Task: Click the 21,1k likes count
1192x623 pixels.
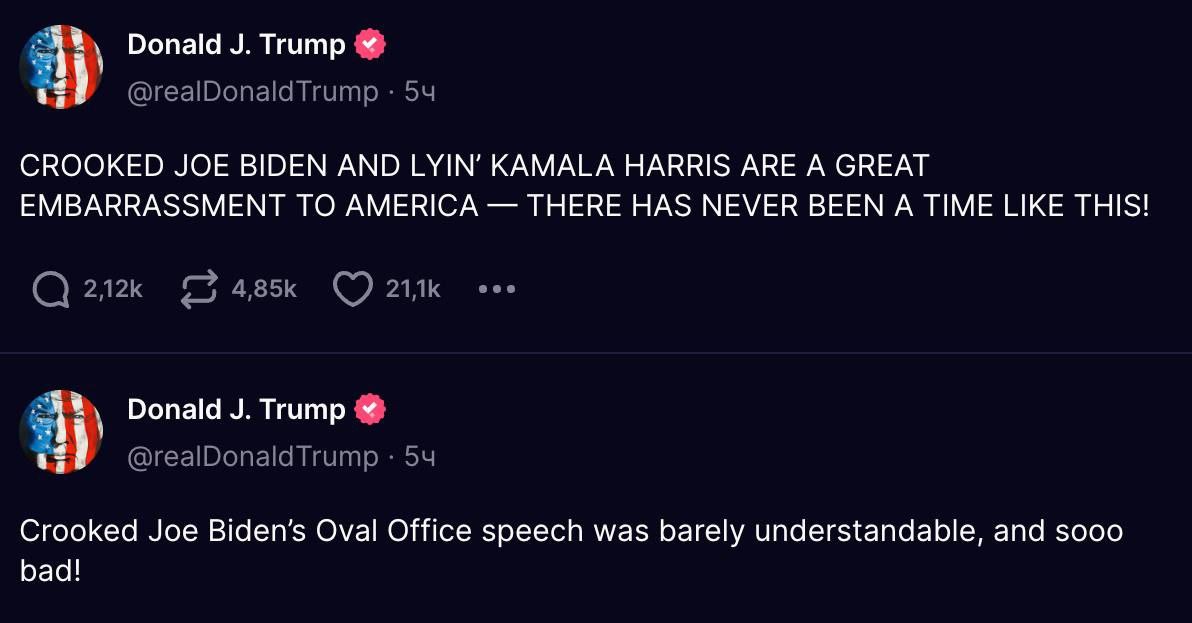Action: 413,290
